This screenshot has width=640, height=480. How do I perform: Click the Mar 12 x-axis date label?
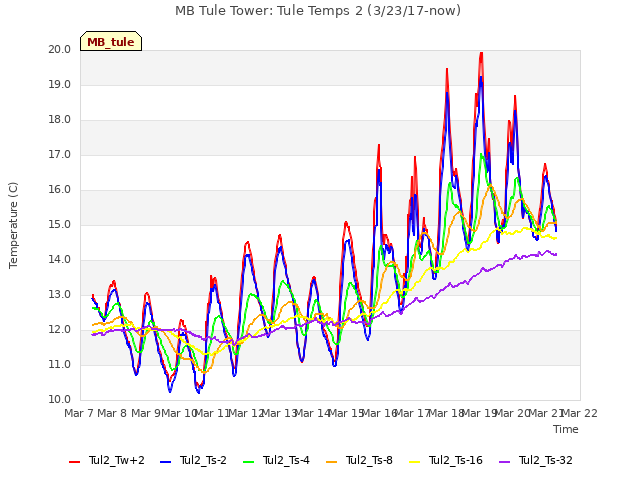(x=246, y=413)
